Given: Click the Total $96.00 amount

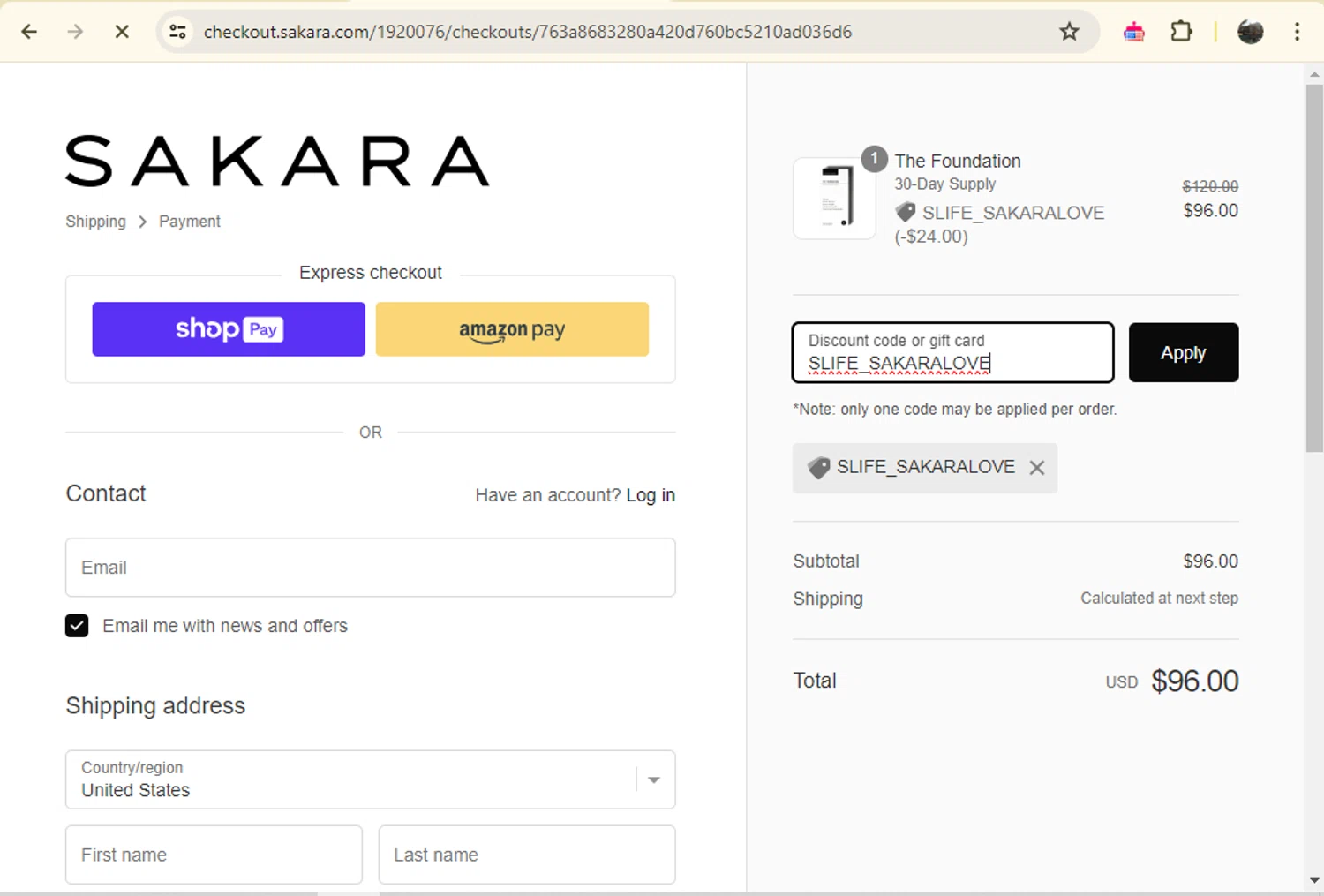Looking at the screenshot, I should click(1194, 681).
